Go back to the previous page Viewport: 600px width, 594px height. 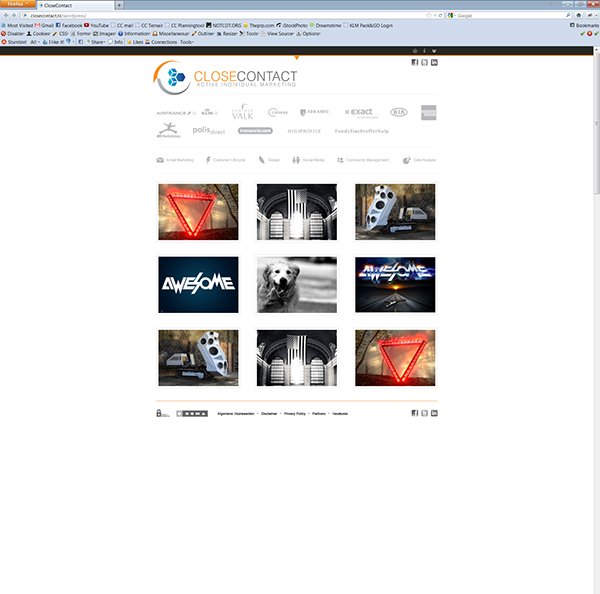[x=6, y=15]
